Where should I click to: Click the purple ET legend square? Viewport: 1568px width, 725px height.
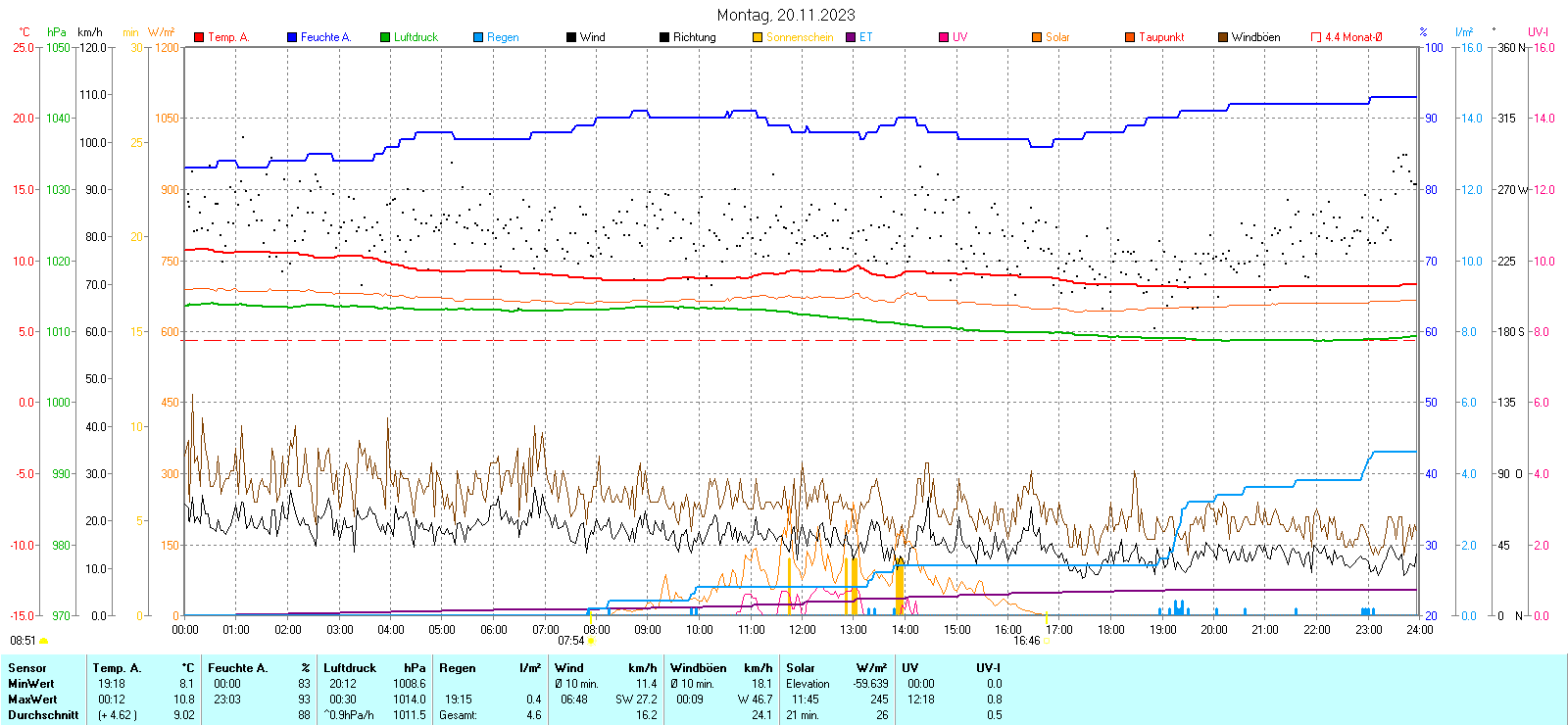click(851, 37)
